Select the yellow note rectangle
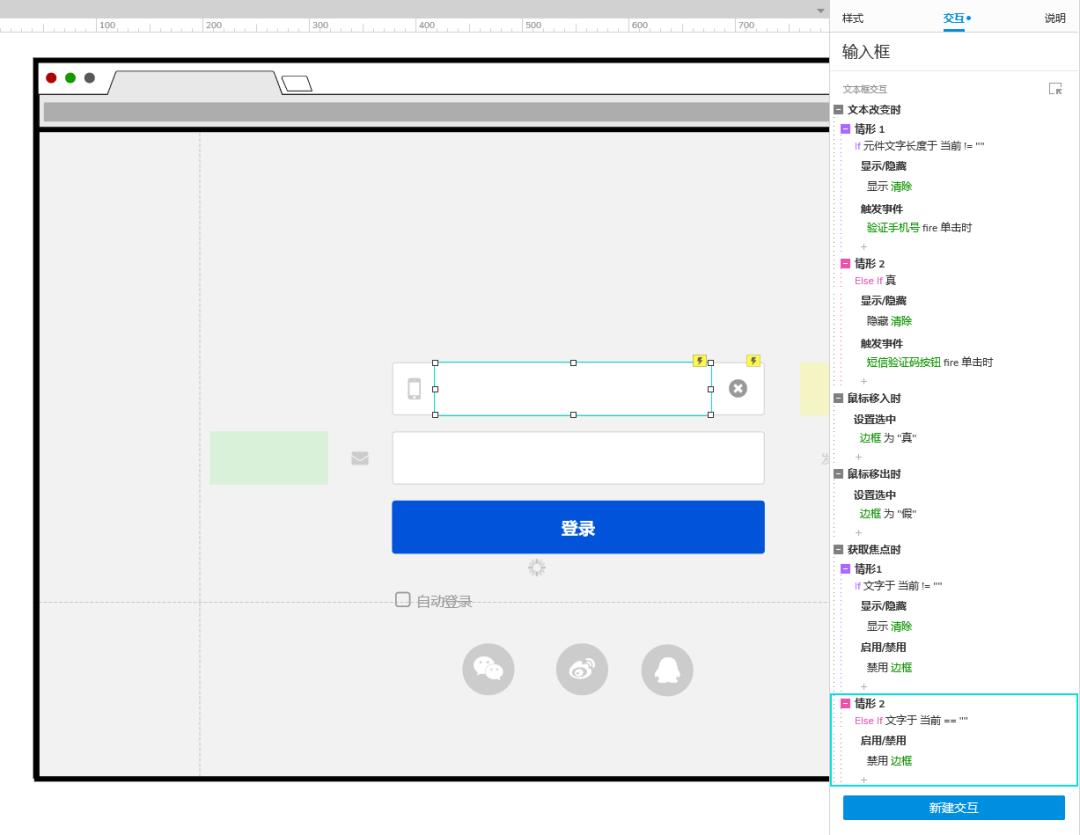Viewport: 1080px width, 835px height. click(x=814, y=389)
